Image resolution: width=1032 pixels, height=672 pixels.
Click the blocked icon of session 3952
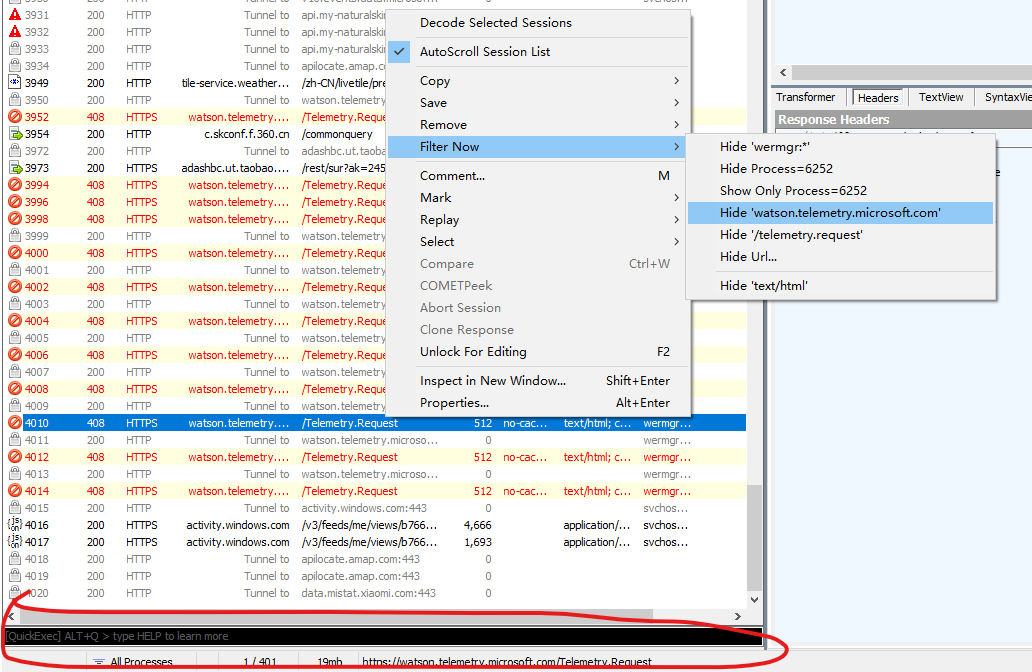14,117
